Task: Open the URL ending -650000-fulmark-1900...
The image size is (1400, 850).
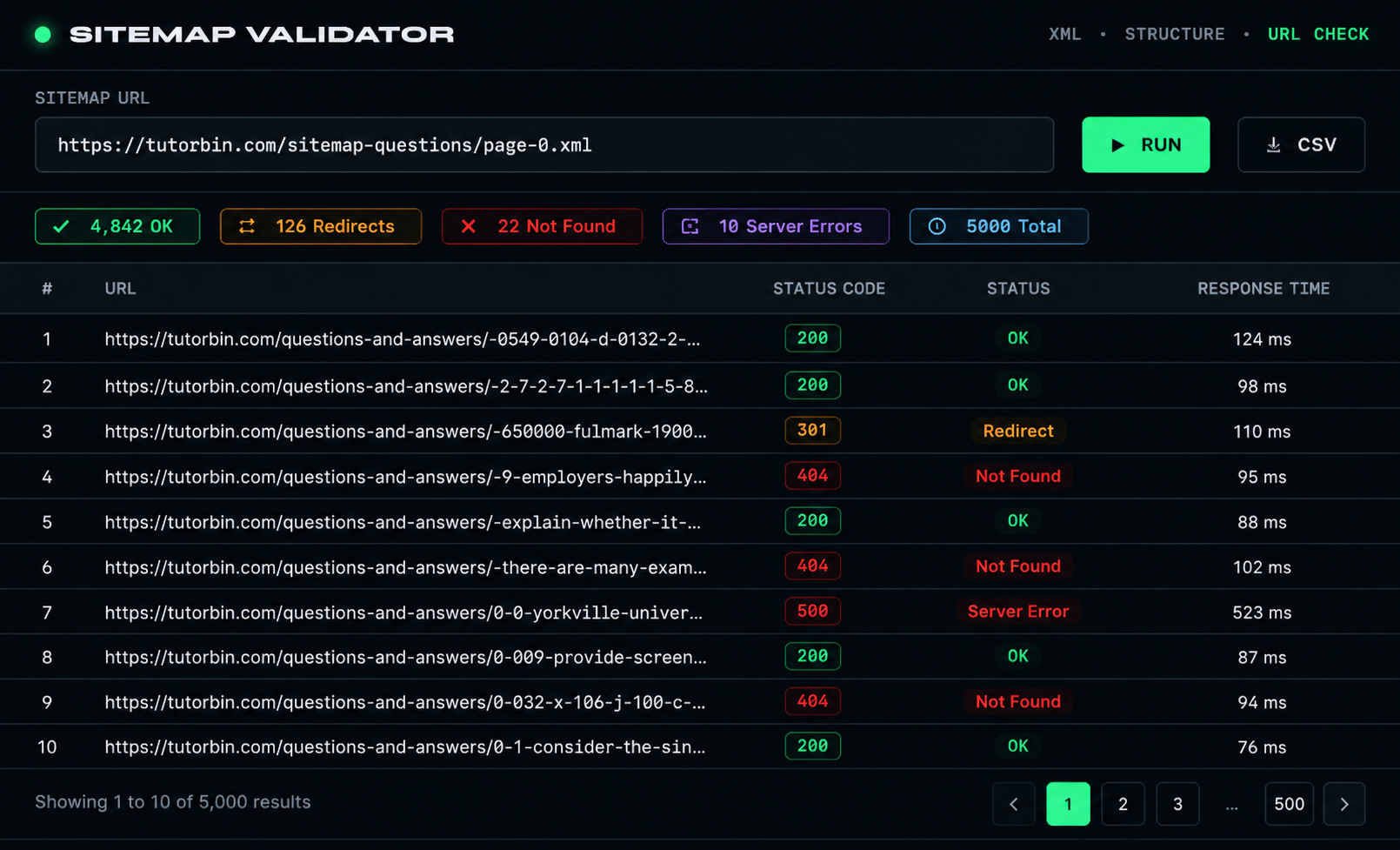Action: pyautogui.click(x=405, y=432)
